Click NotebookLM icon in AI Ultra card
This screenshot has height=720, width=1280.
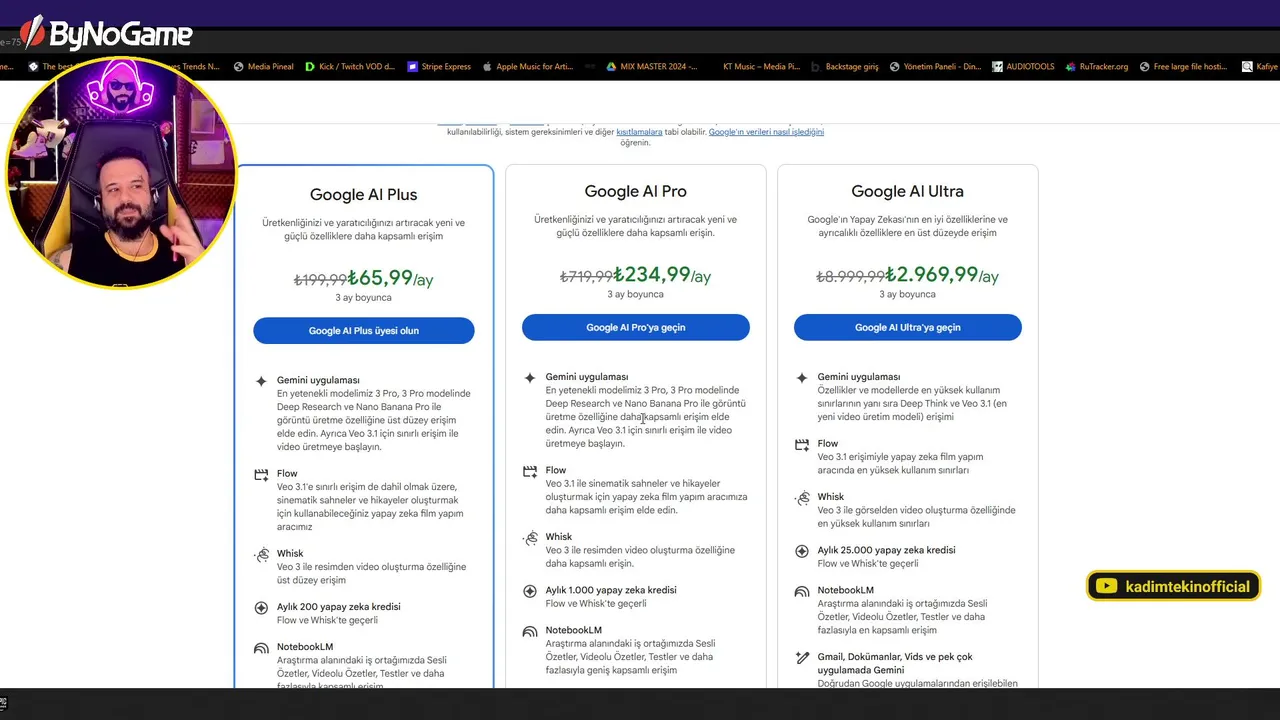(802, 592)
